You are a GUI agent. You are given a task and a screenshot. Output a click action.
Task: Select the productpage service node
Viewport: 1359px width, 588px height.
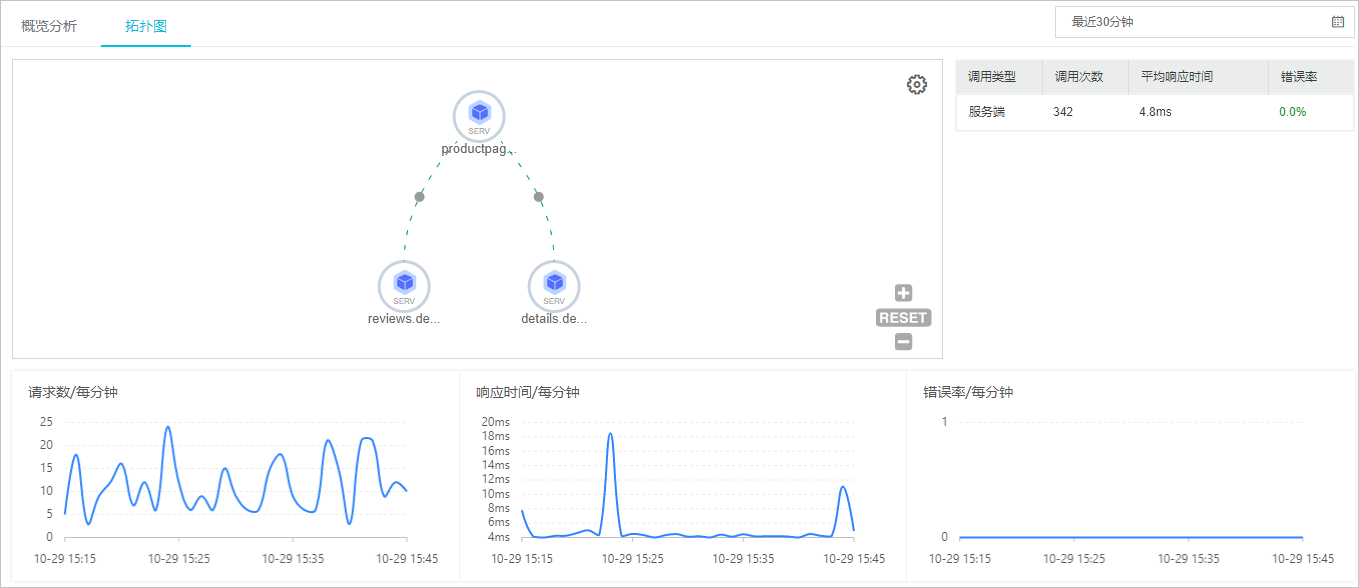point(479,114)
